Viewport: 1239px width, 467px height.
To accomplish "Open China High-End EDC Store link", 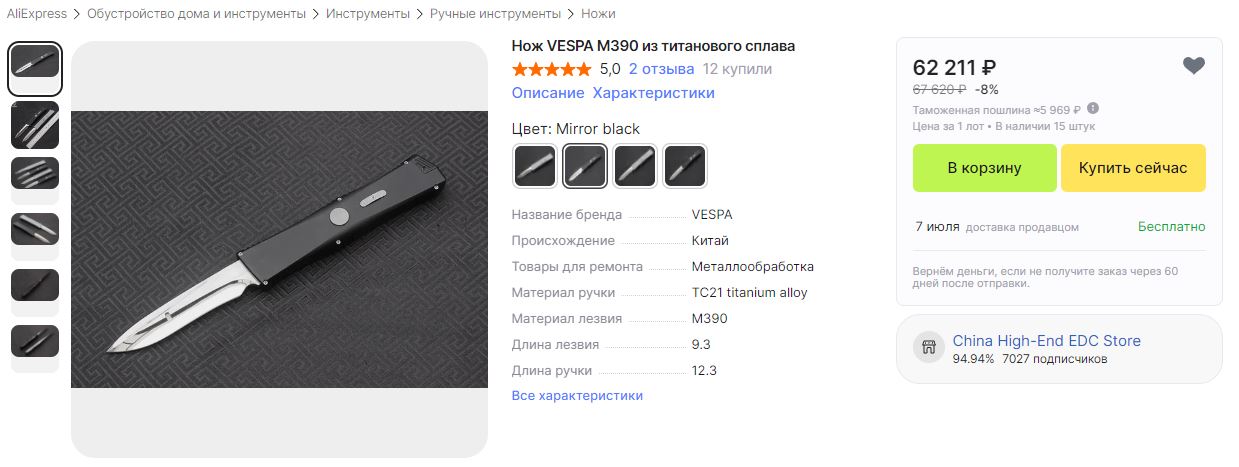I will click(1047, 341).
